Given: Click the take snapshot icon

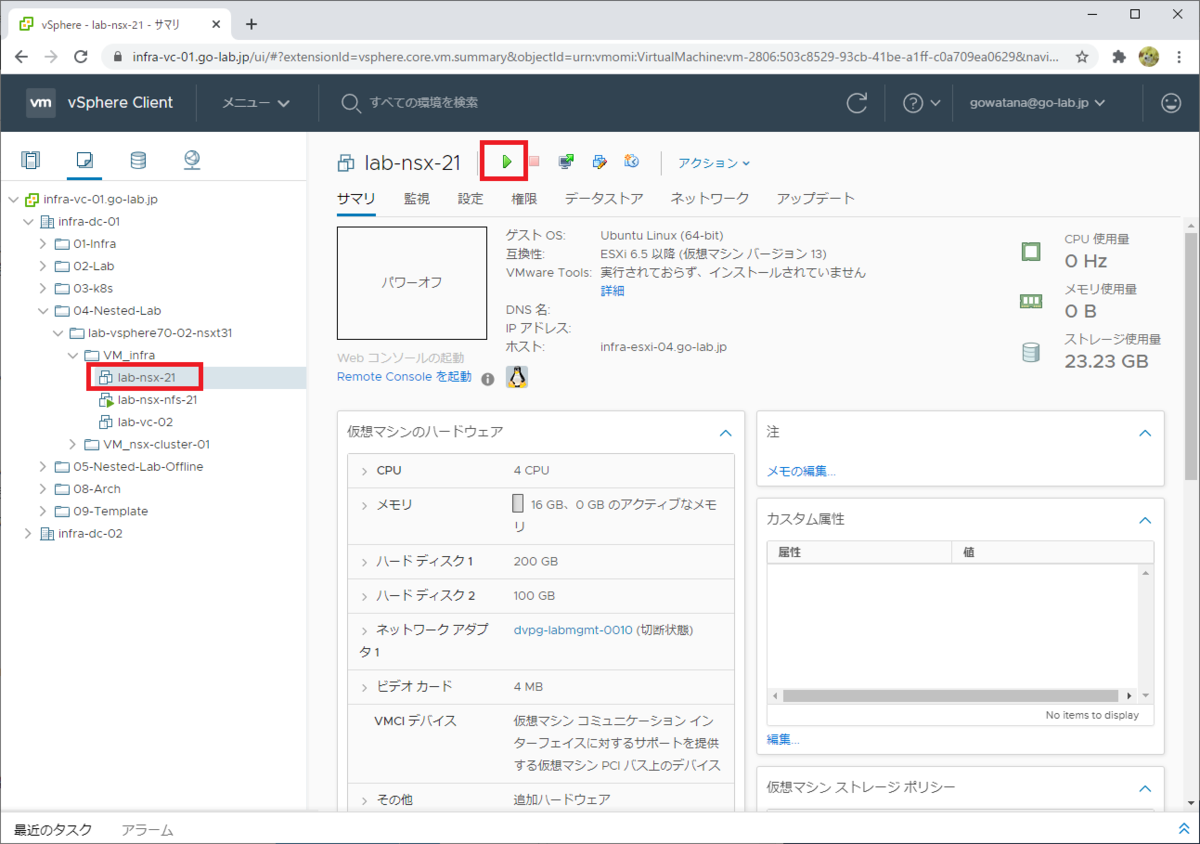Looking at the screenshot, I should pyautogui.click(x=631, y=160).
